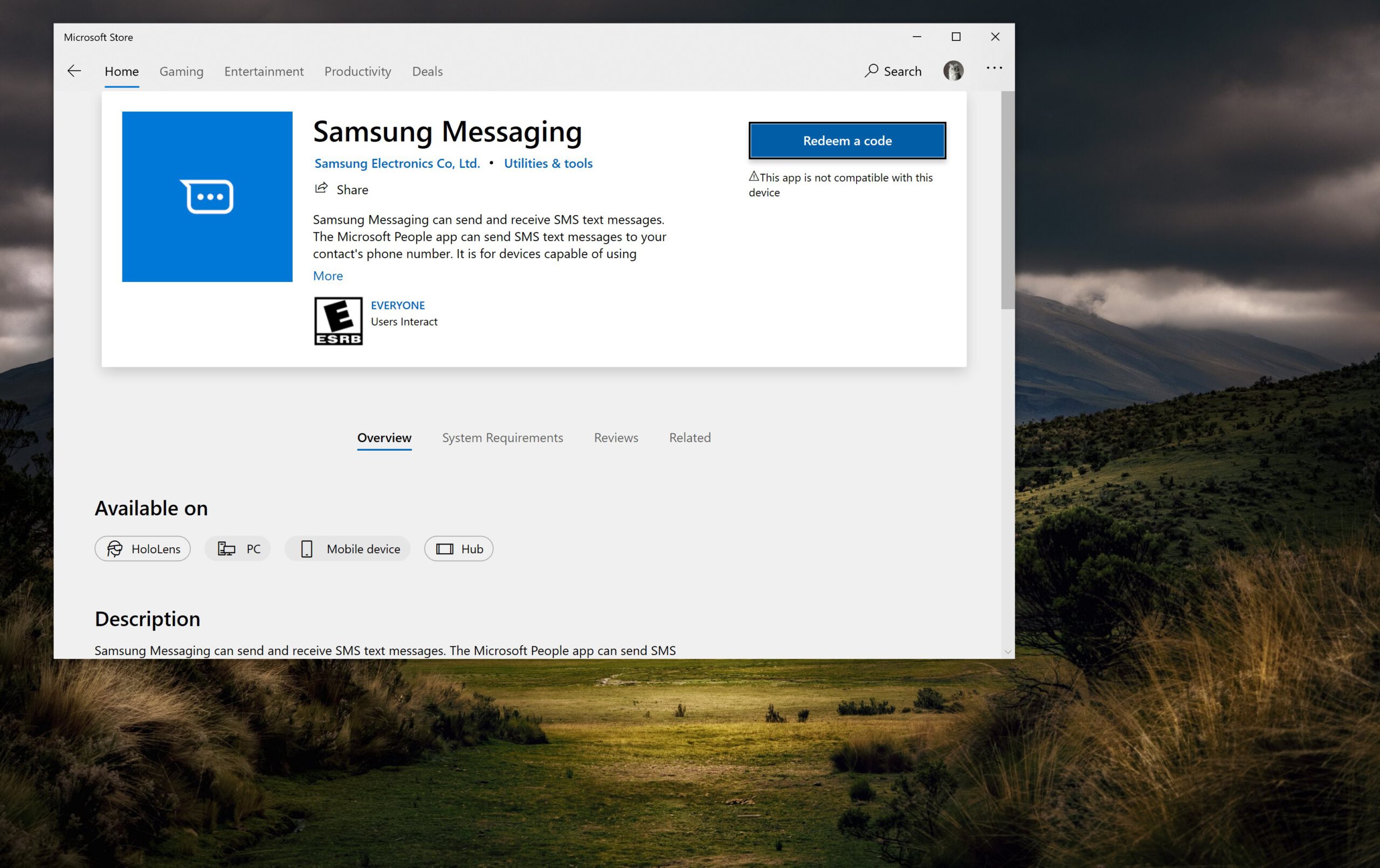The width and height of the screenshot is (1380, 868).
Task: Click the Users Interact rating descriptor text
Action: click(x=404, y=322)
